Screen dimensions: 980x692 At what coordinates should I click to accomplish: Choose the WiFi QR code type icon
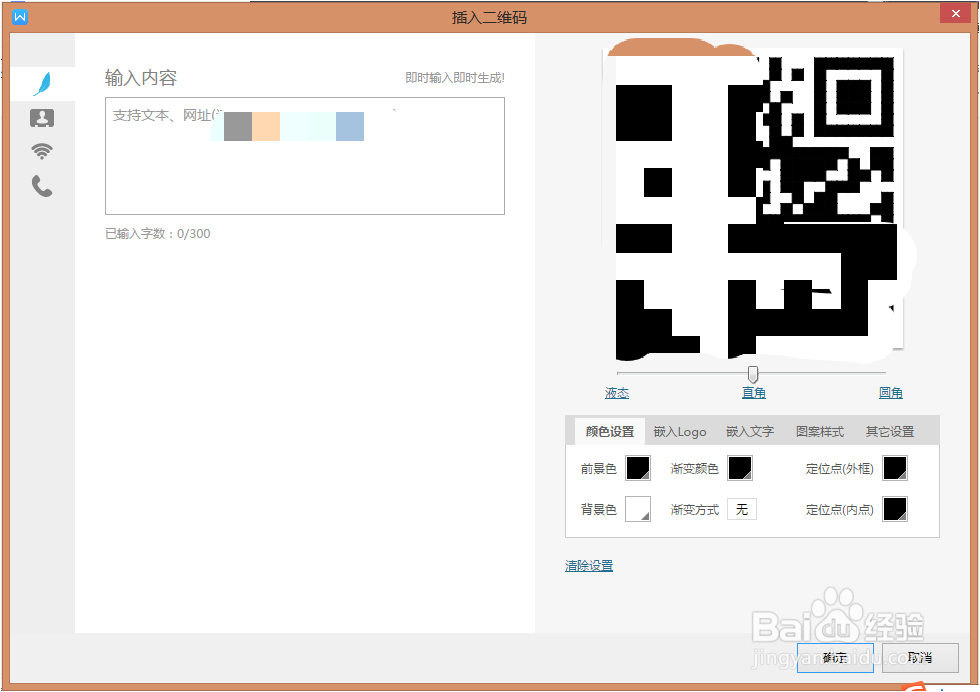(x=42, y=151)
